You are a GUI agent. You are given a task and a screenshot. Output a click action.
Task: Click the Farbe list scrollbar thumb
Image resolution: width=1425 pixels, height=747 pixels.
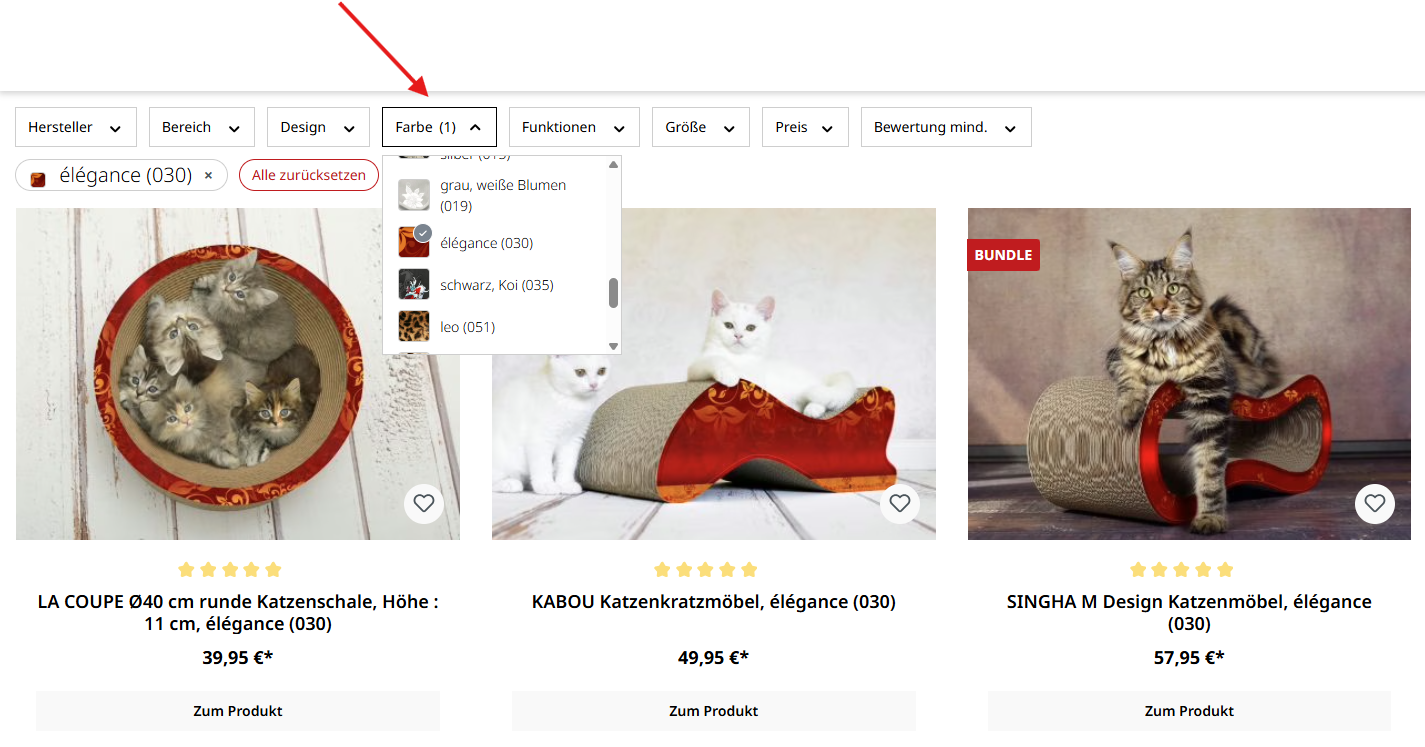tap(614, 293)
